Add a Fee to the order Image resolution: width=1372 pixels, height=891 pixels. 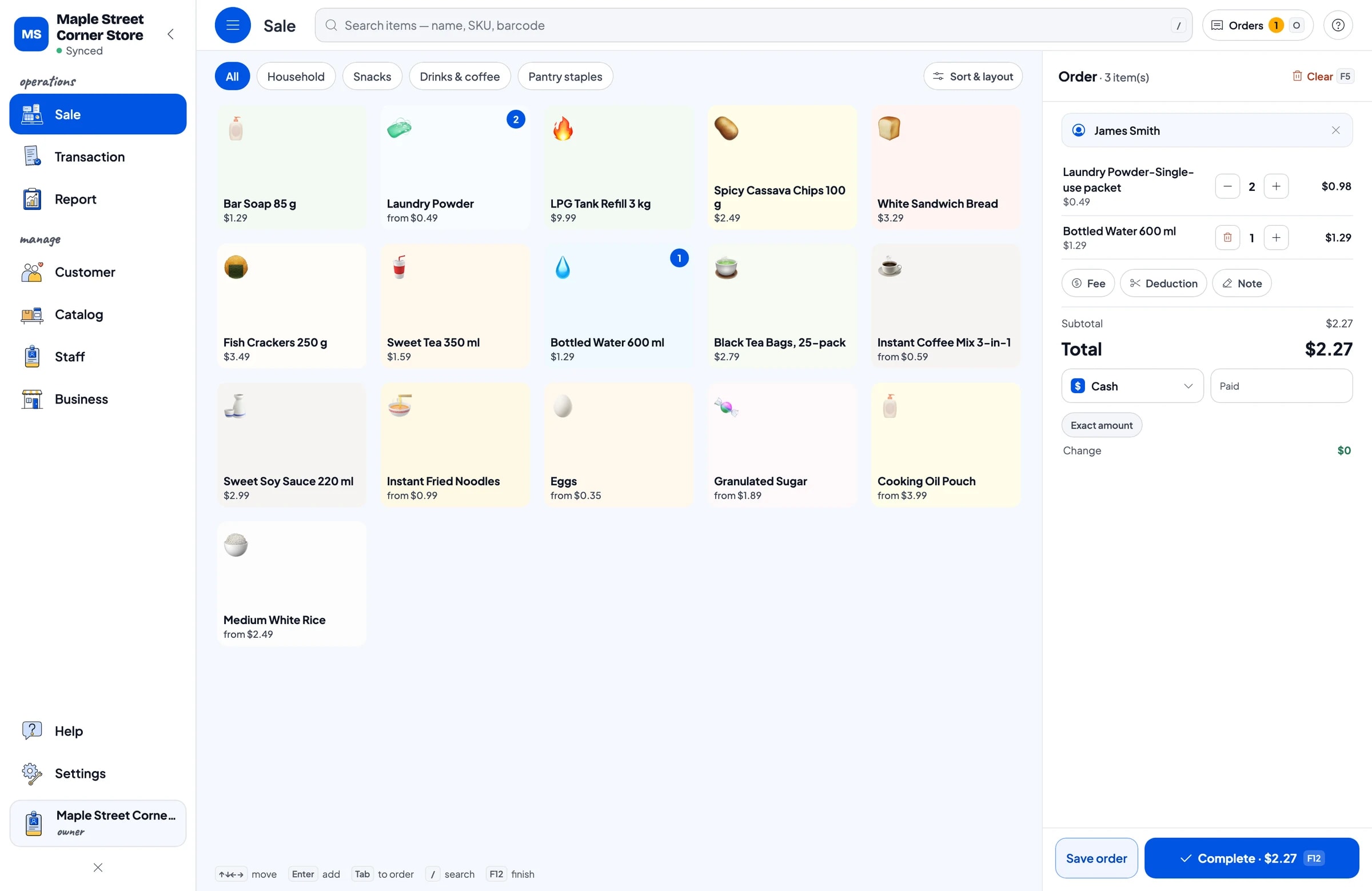[1088, 283]
